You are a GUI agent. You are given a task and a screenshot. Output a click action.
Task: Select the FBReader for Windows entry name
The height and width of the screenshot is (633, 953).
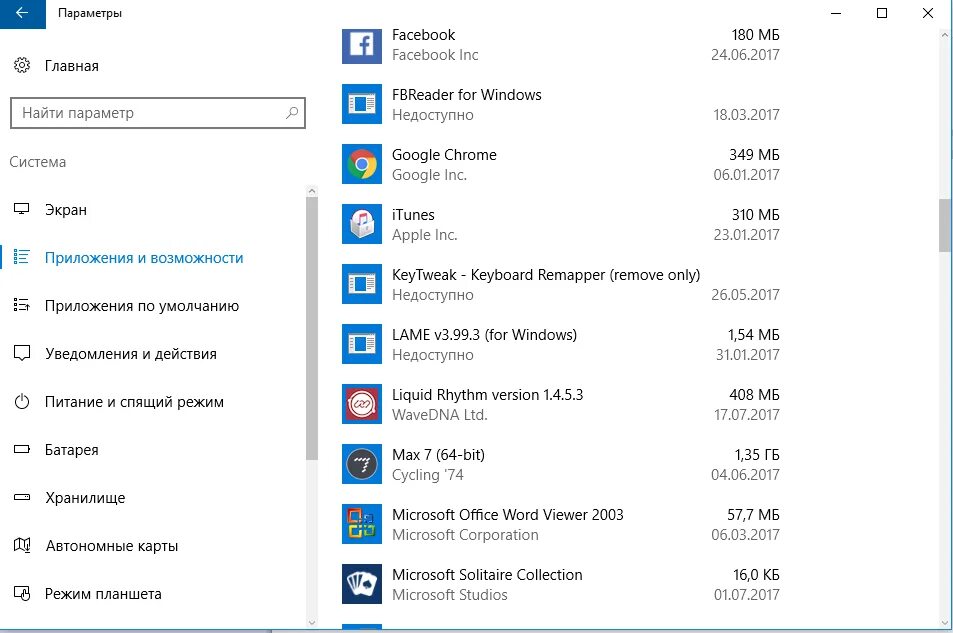pos(467,95)
